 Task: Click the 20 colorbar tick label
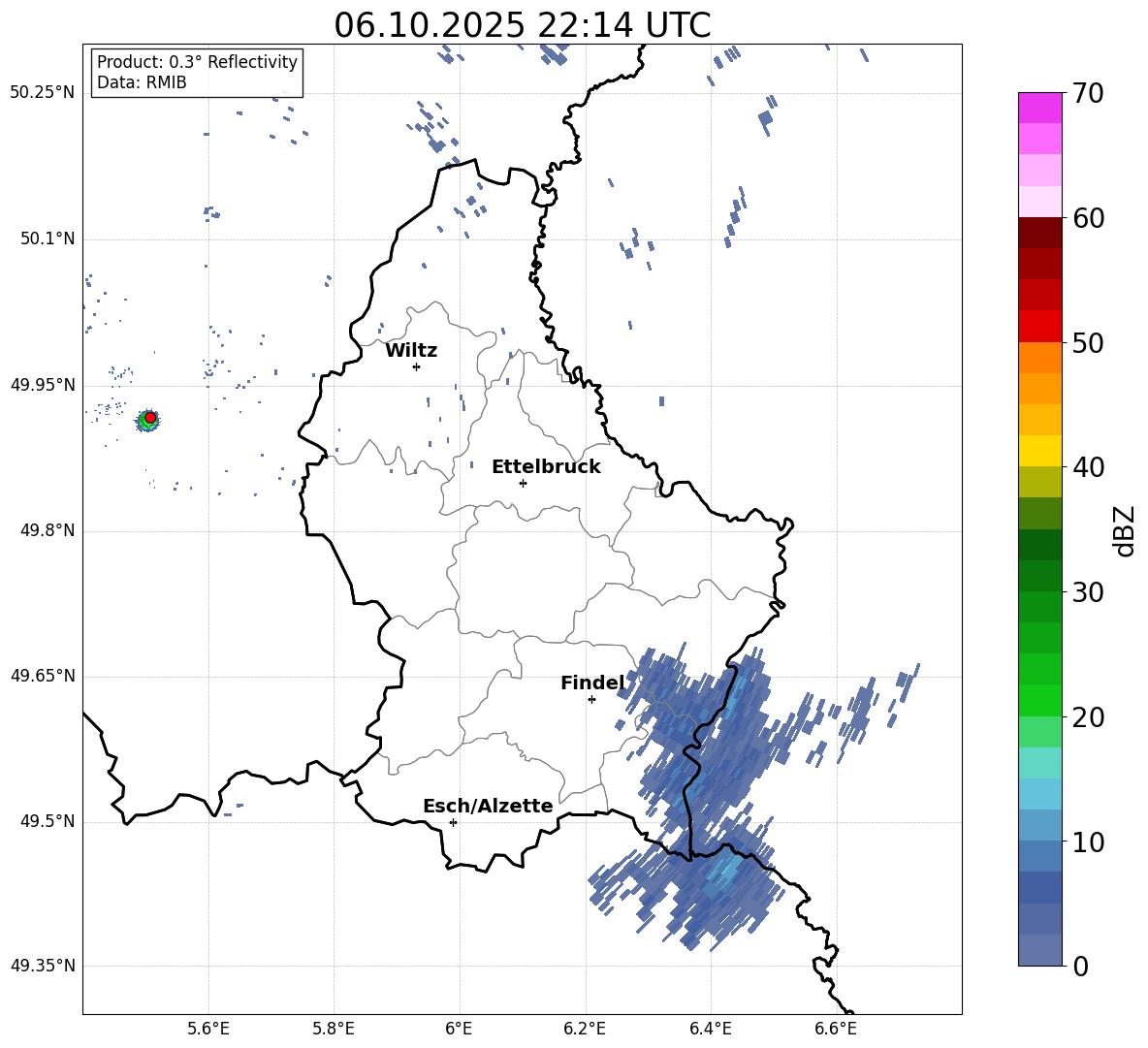point(1088,717)
